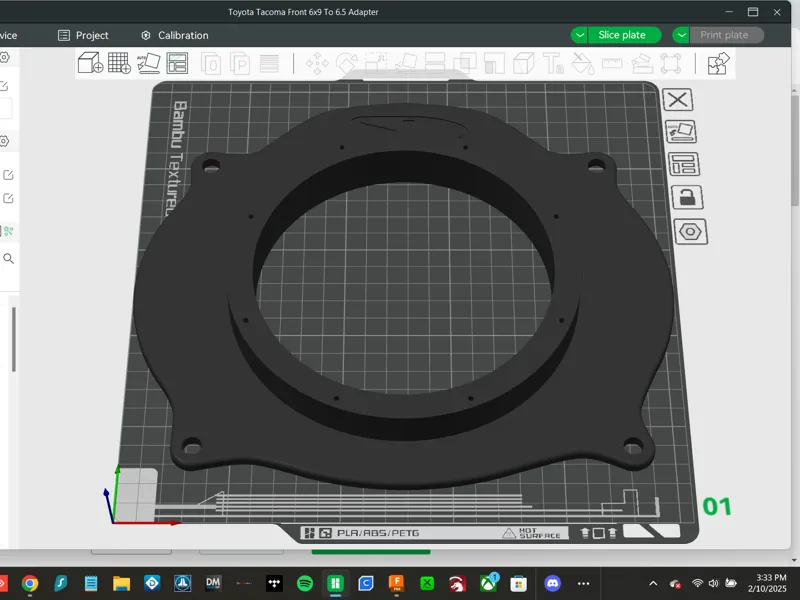800x600 pixels.
Task: Open File Explorer from the taskbar
Action: click(121, 583)
